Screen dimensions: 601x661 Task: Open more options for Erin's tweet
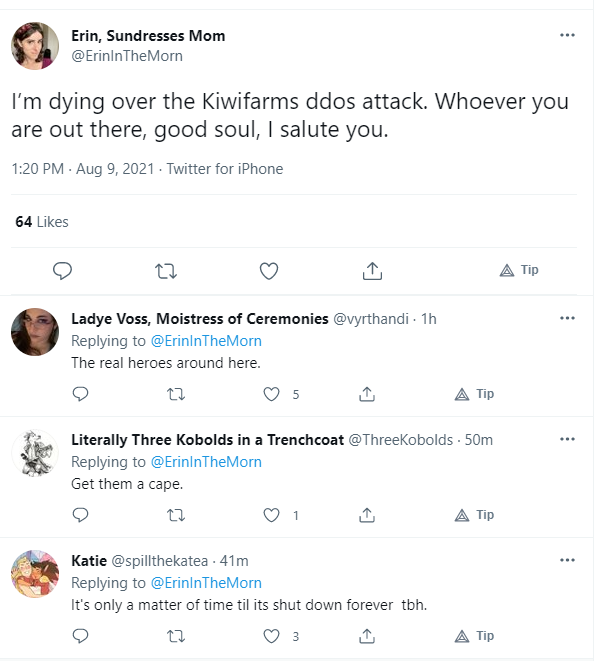[567, 35]
